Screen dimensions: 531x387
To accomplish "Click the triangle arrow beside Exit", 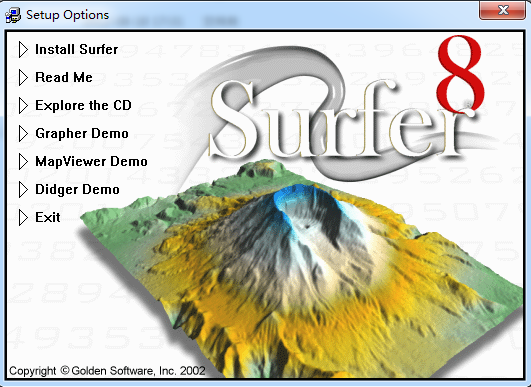I will coord(23,217).
